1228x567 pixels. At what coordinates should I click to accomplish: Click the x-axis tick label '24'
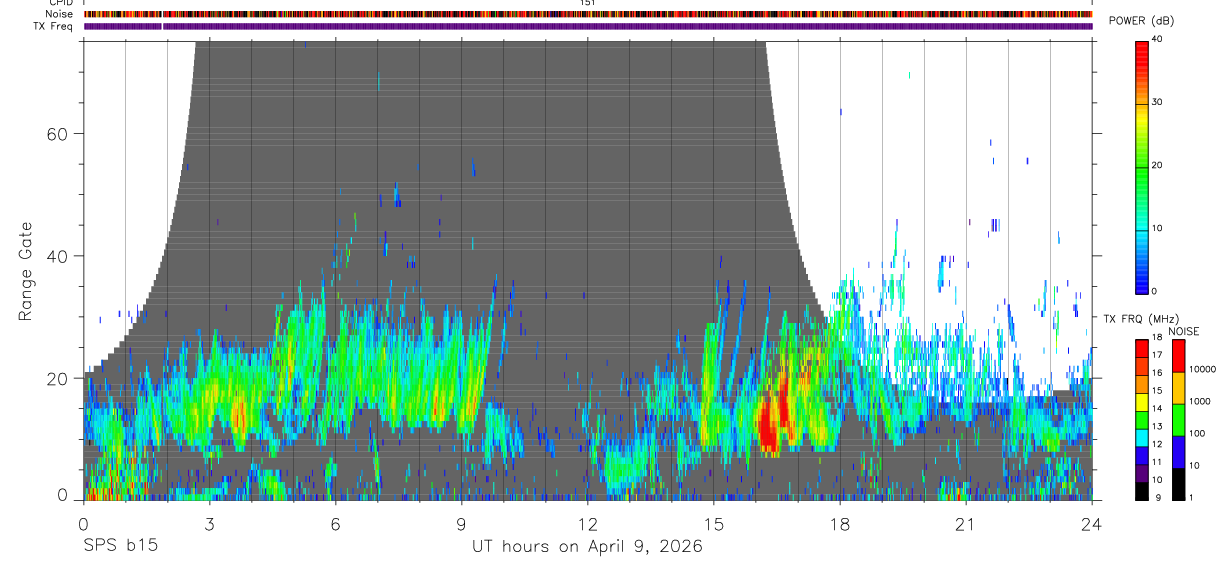point(1092,523)
